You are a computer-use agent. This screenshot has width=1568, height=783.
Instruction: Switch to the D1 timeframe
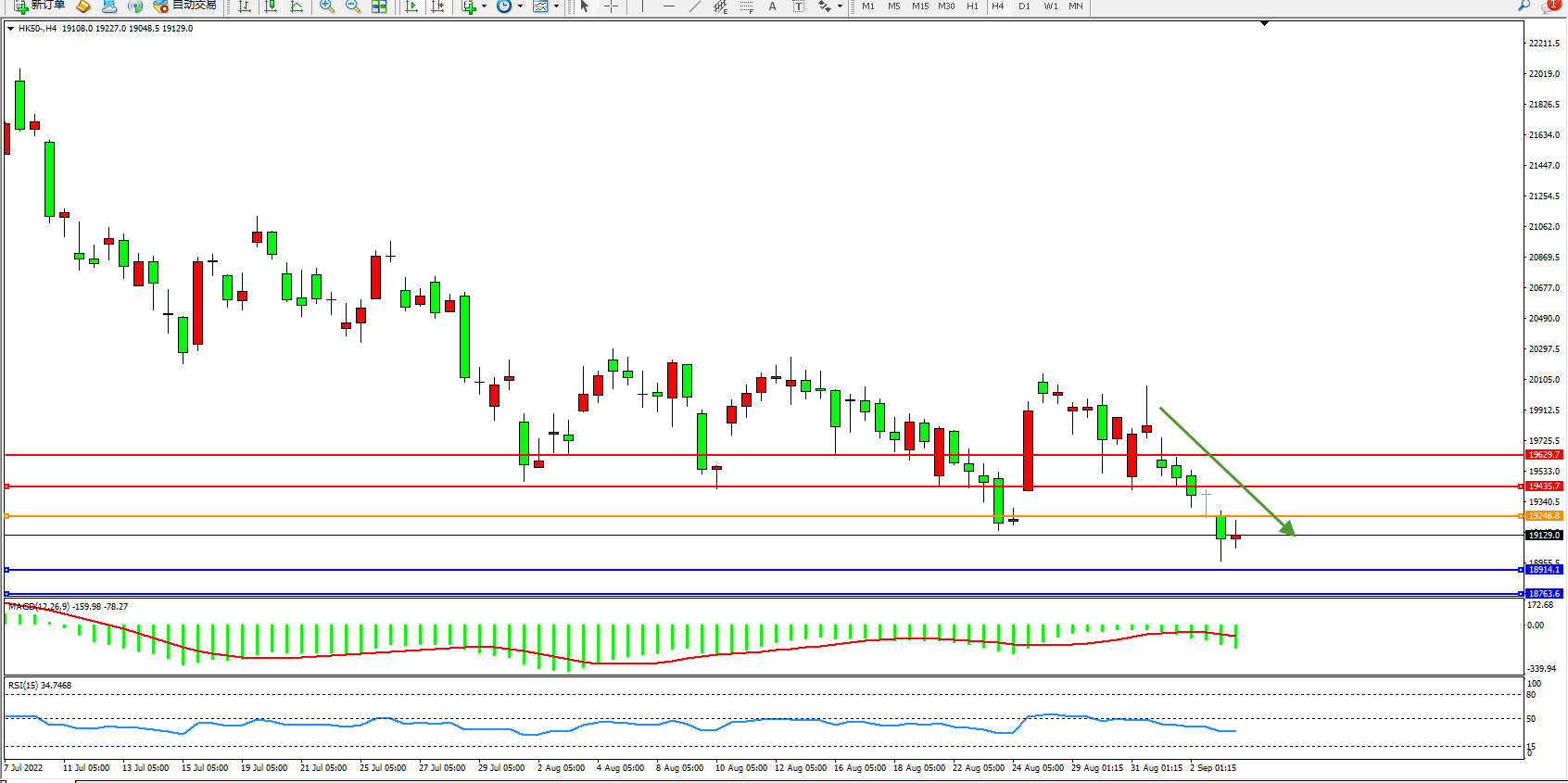pyautogui.click(x=1024, y=6)
